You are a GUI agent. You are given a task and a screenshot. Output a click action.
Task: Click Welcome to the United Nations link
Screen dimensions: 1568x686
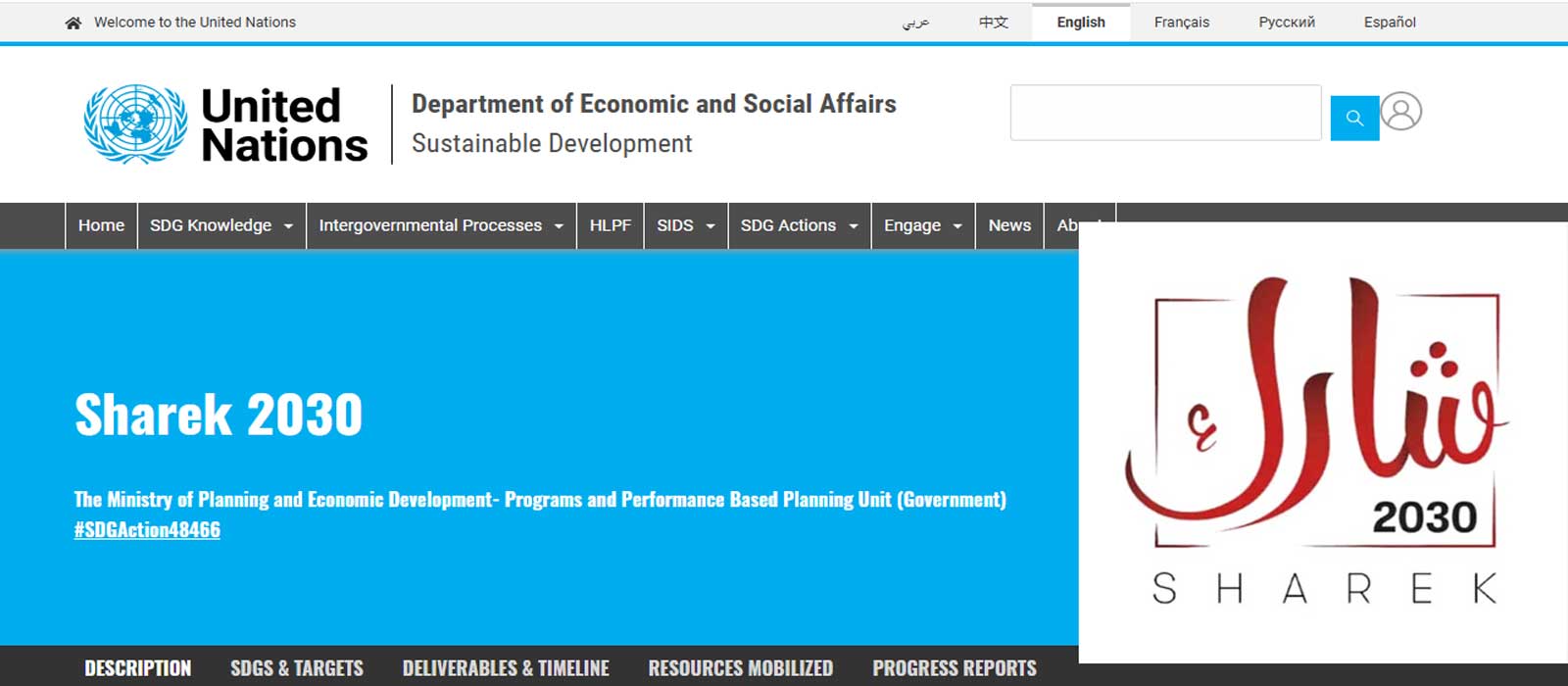tap(195, 23)
